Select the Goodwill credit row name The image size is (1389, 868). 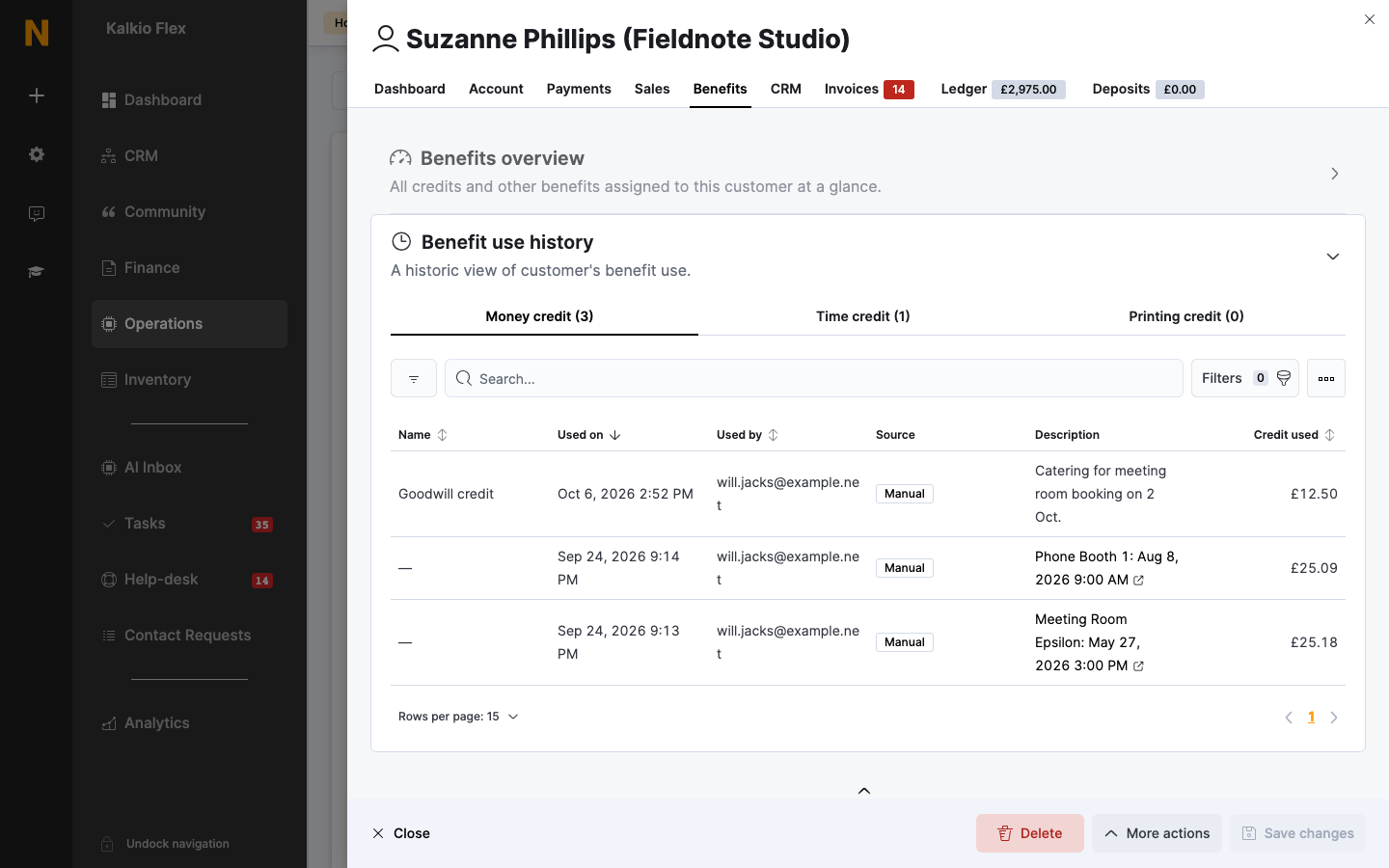446,494
